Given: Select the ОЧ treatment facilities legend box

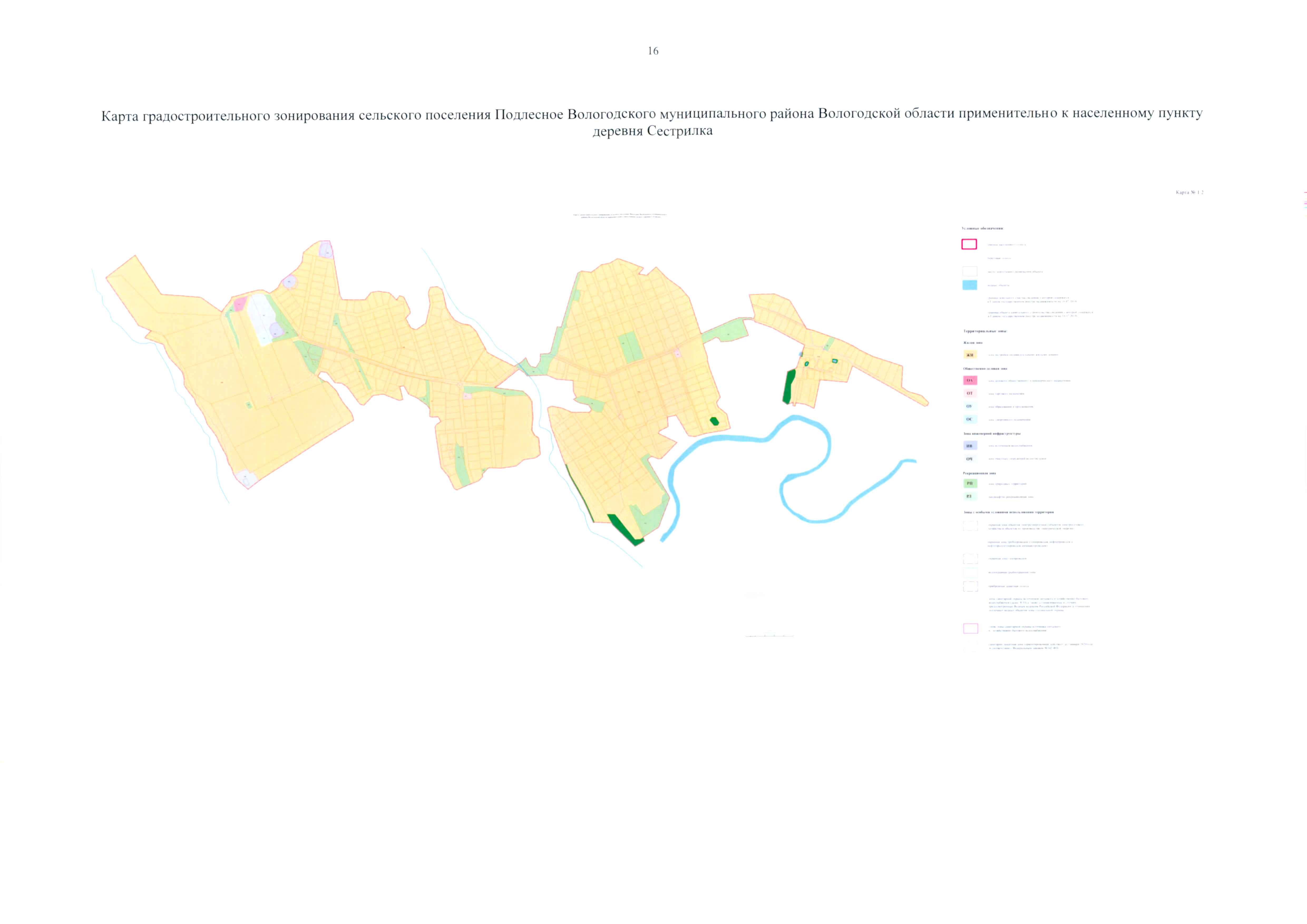Looking at the screenshot, I should (x=969, y=459).
